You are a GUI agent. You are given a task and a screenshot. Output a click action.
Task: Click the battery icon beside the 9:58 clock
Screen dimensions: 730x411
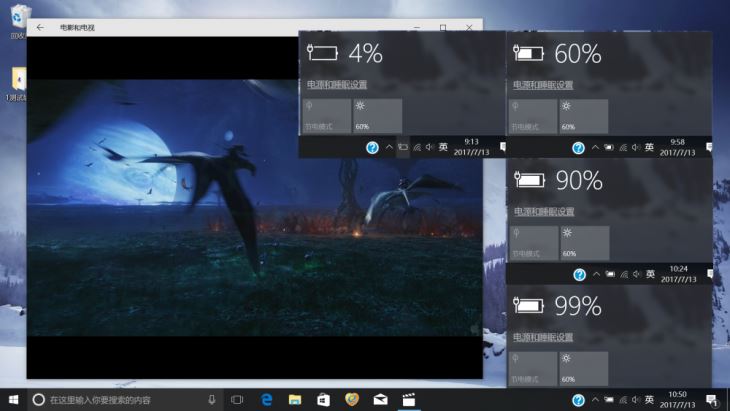pyautogui.click(x=609, y=148)
